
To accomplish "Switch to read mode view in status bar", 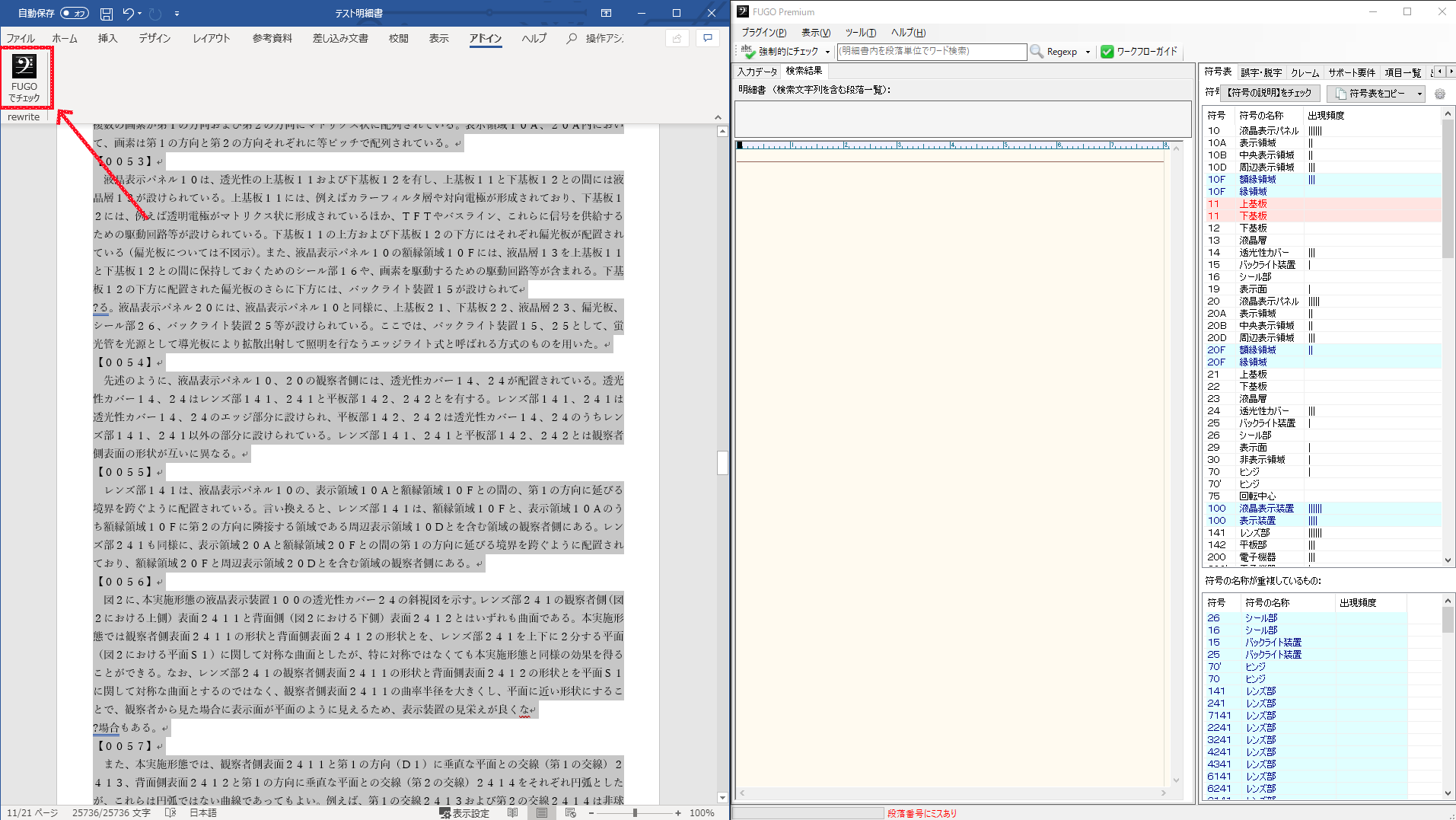I will point(512,813).
